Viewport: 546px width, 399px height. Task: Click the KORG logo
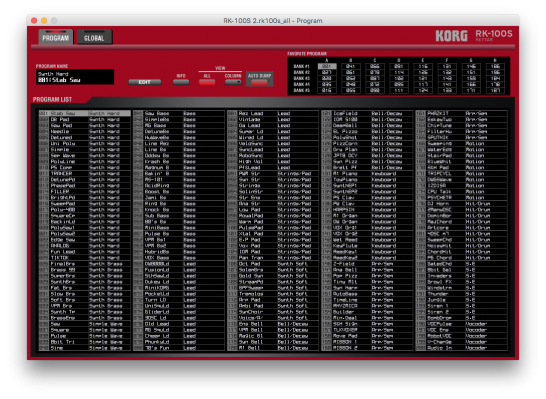[451, 36]
